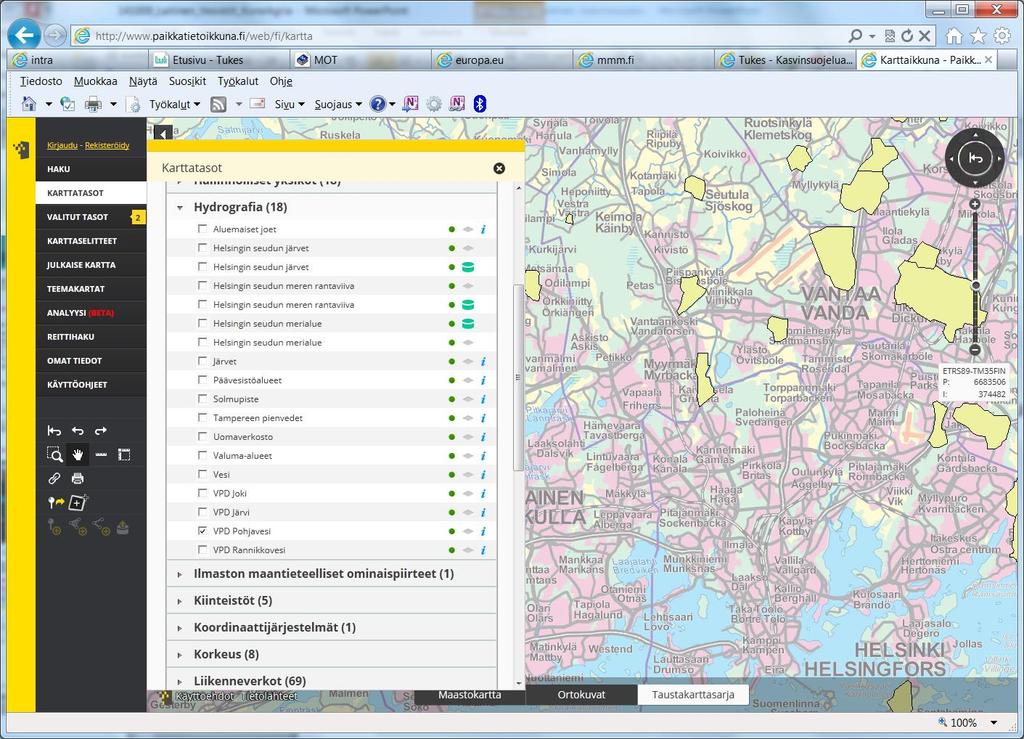This screenshot has width=1024, height=739.
Task: Click the green database icon on Helsingin seudun merialue
Action: click(x=468, y=323)
